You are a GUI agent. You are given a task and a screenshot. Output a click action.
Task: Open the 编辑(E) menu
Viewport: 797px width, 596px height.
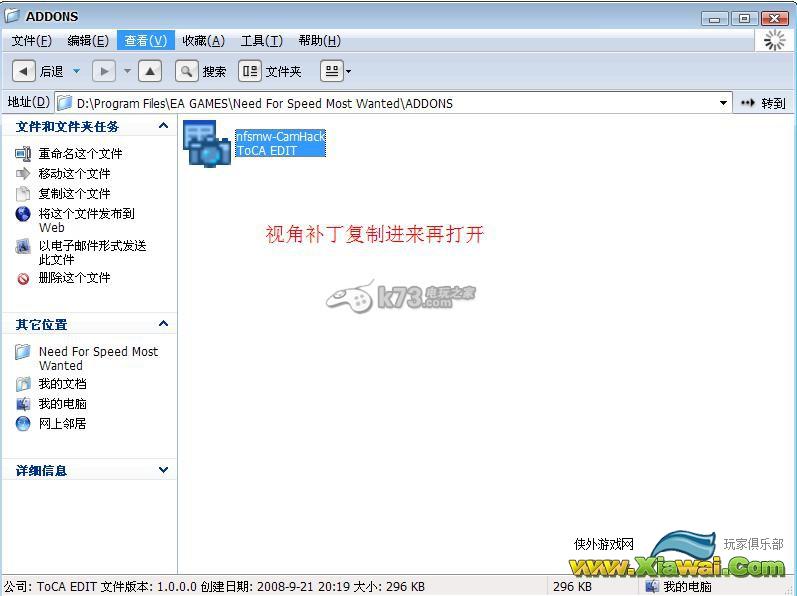[88, 41]
